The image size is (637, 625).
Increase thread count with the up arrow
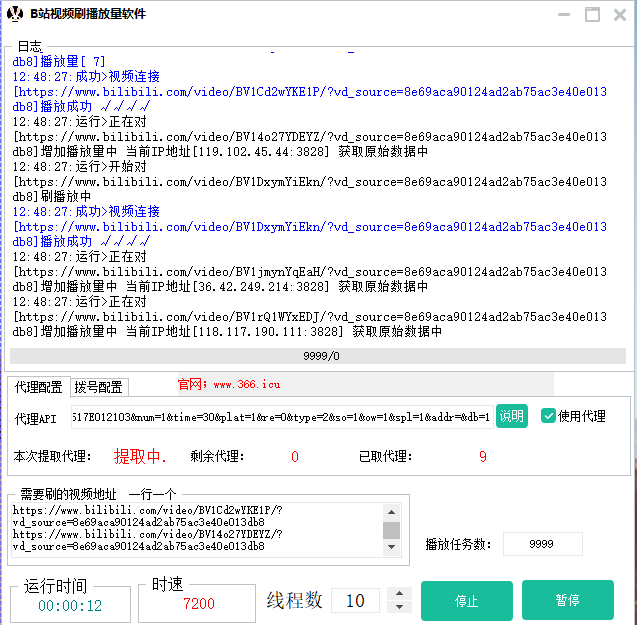point(400,594)
